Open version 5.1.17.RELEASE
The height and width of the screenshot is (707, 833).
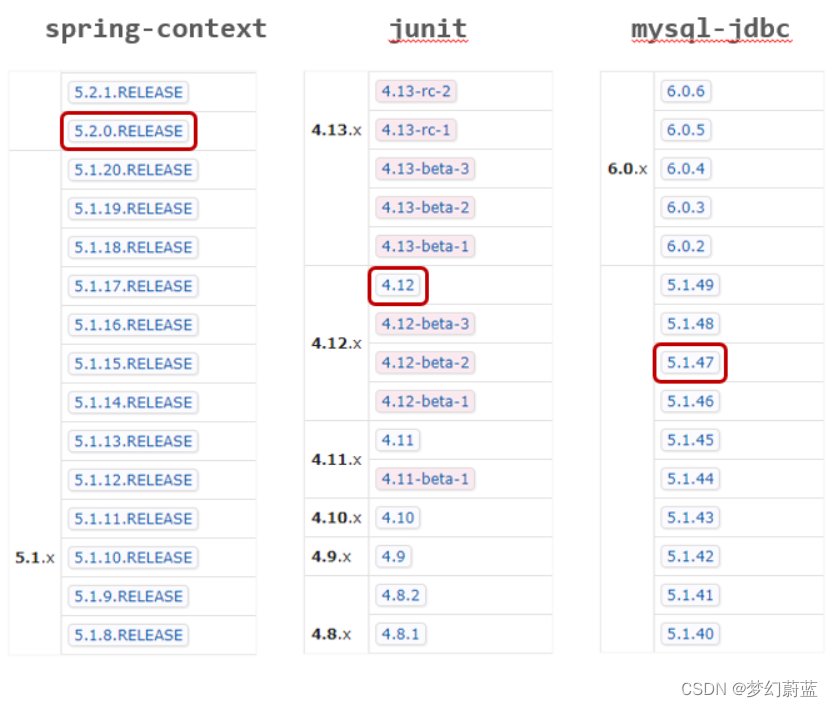tap(133, 286)
